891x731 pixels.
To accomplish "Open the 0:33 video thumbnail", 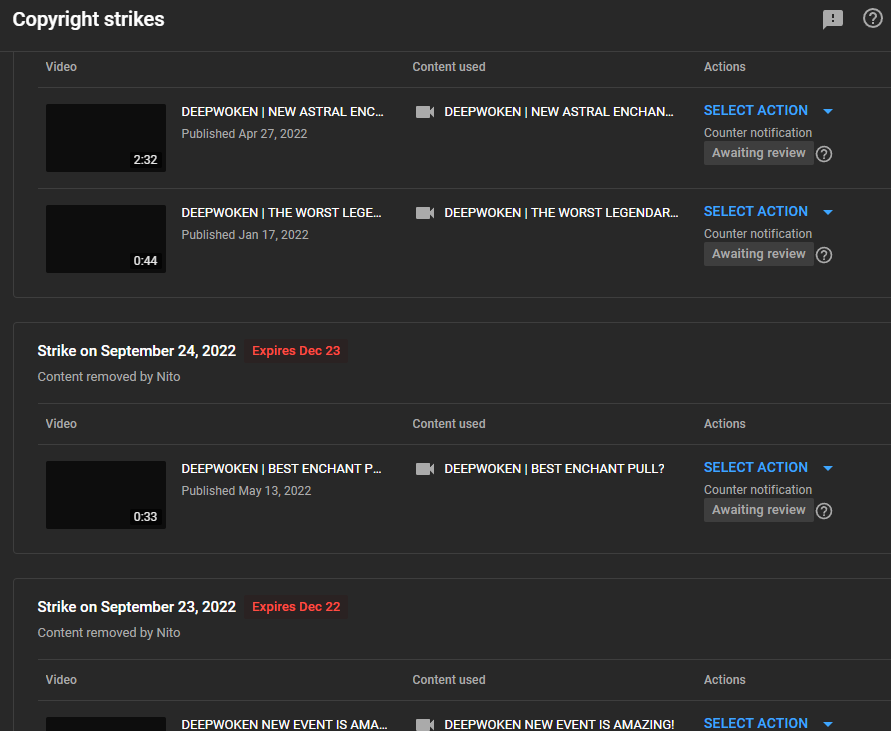I will 106,495.
